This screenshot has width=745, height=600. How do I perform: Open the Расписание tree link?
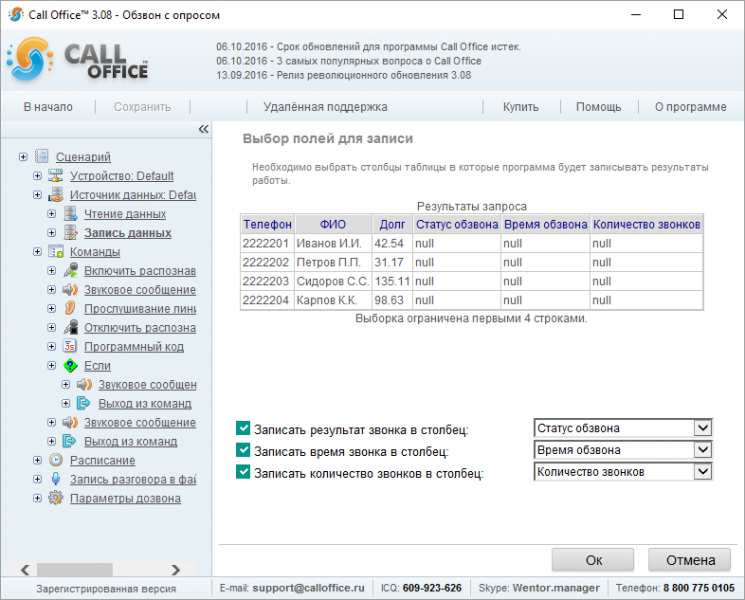(103, 460)
